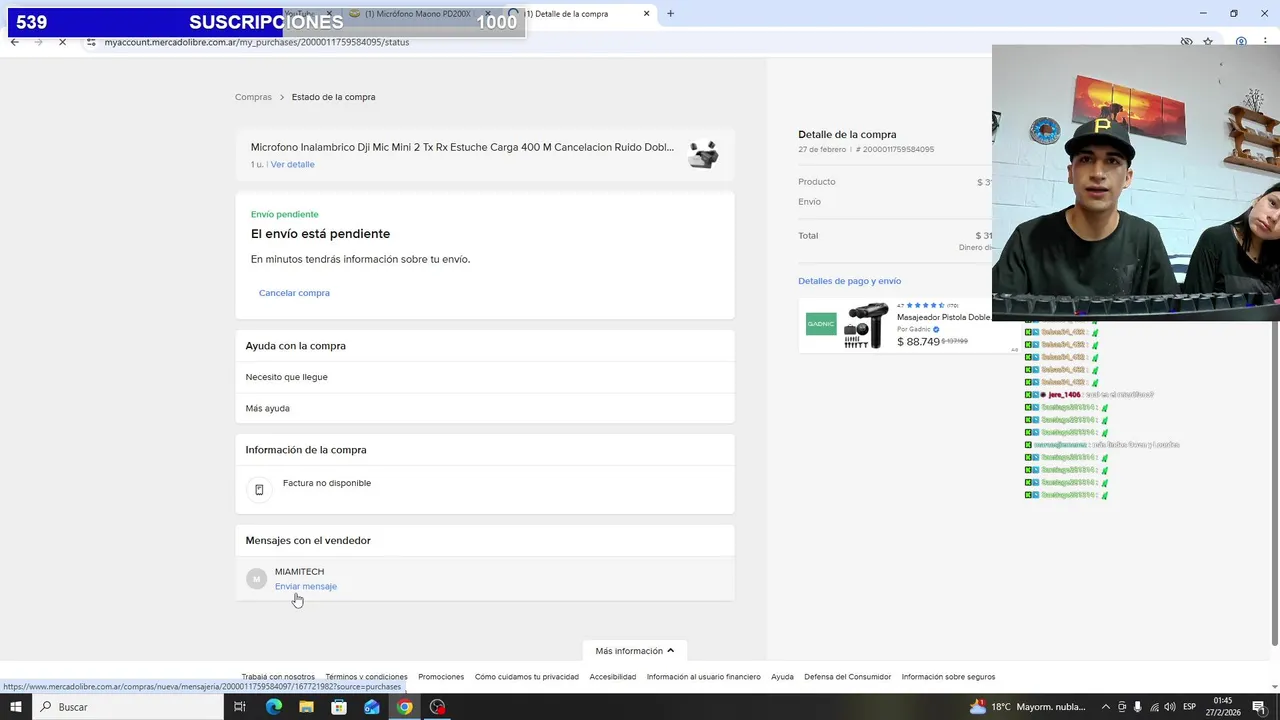Image resolution: width=1280 pixels, height=720 pixels.
Task: Open Cómo cuidamos tu privacidad link
Action: click(527, 677)
